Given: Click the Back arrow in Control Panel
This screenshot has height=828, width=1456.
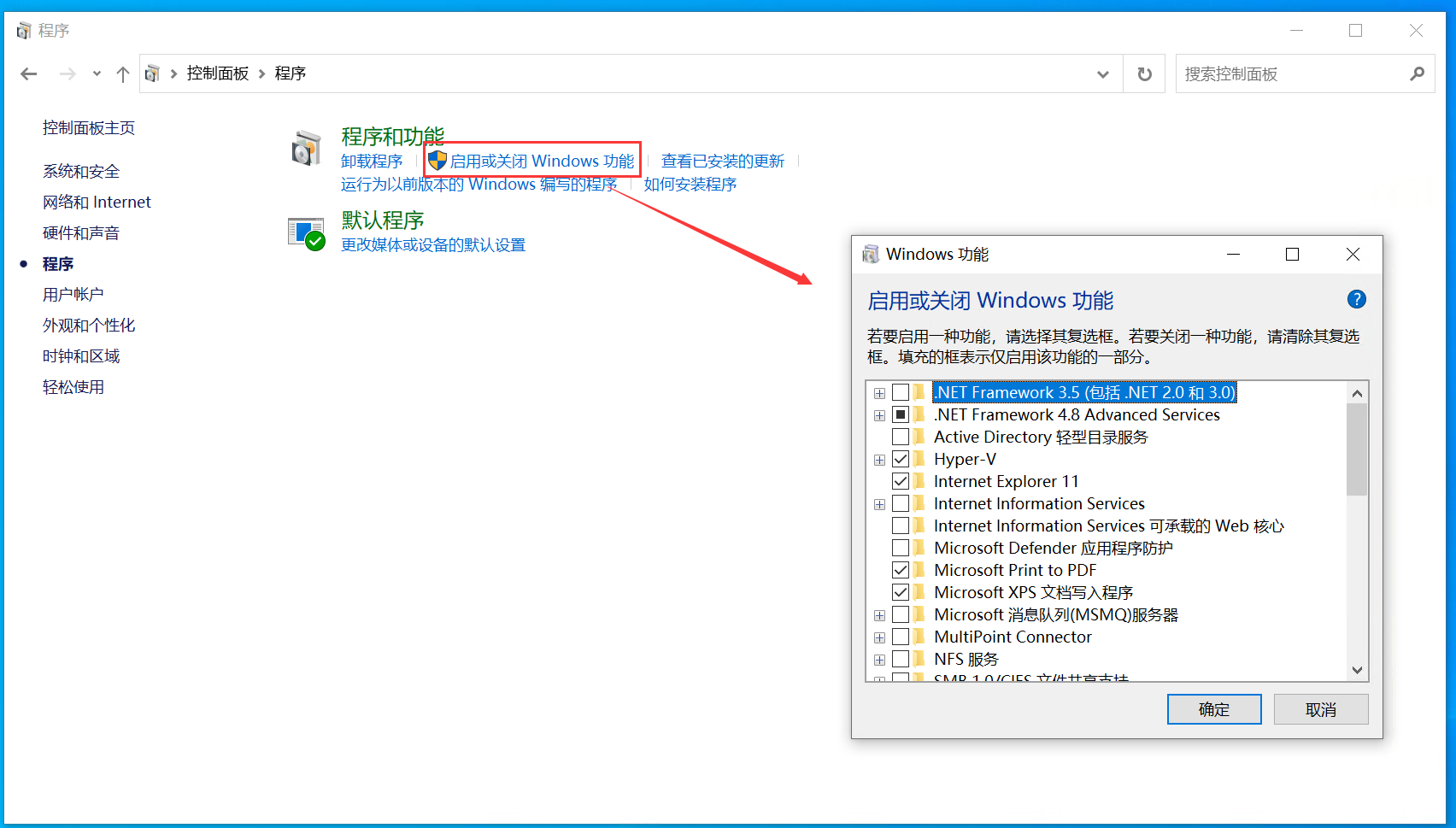Looking at the screenshot, I should [x=29, y=74].
